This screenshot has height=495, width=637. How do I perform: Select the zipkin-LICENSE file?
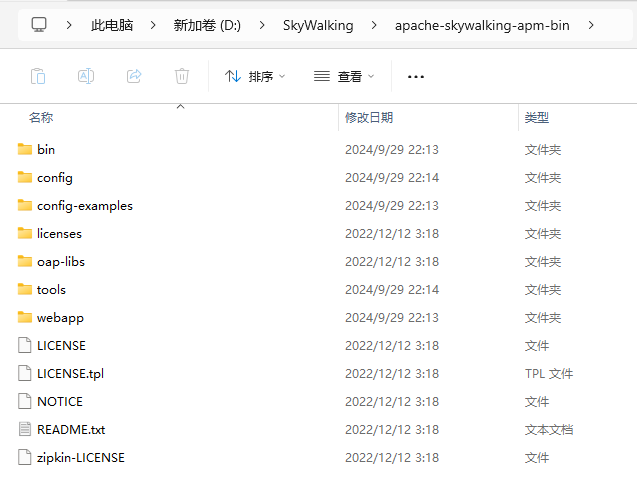click(x=80, y=458)
